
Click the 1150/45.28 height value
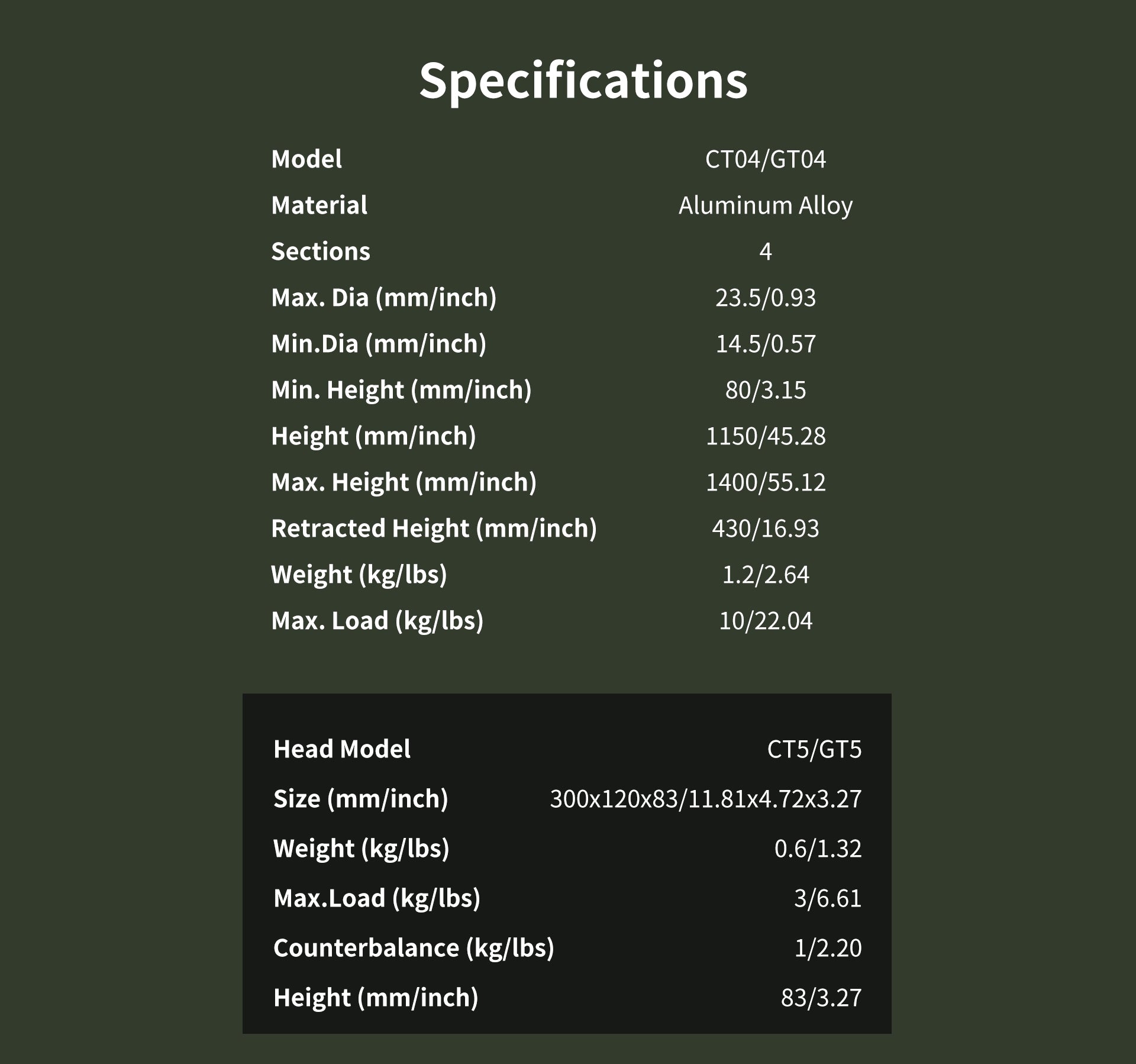765,436
